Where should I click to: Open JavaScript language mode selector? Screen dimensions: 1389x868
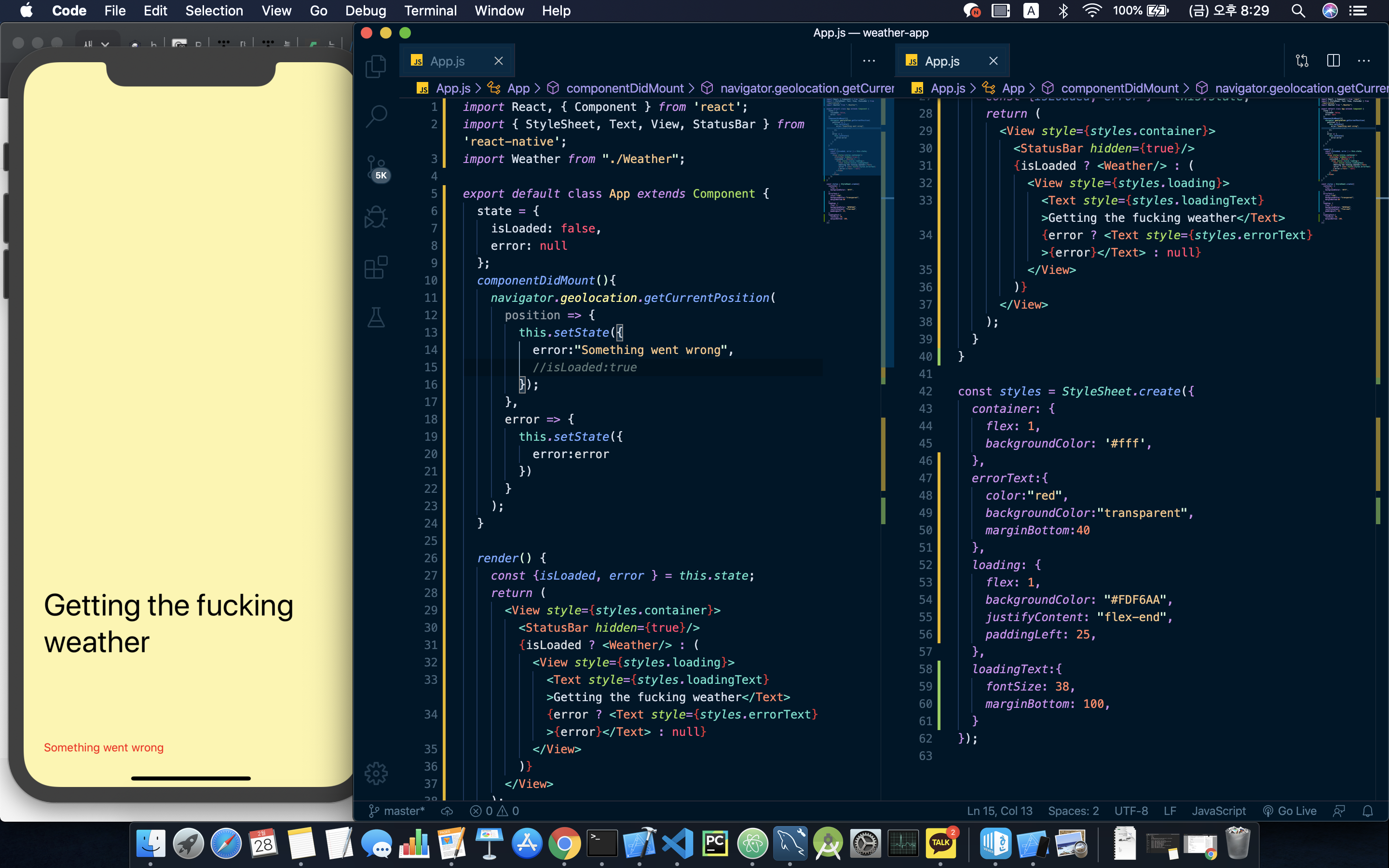click(1218, 811)
